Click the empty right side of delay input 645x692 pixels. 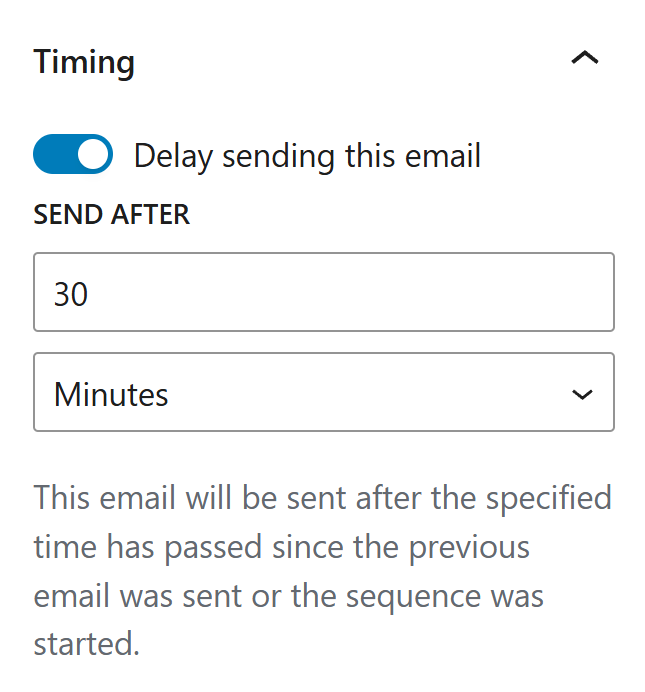500,292
